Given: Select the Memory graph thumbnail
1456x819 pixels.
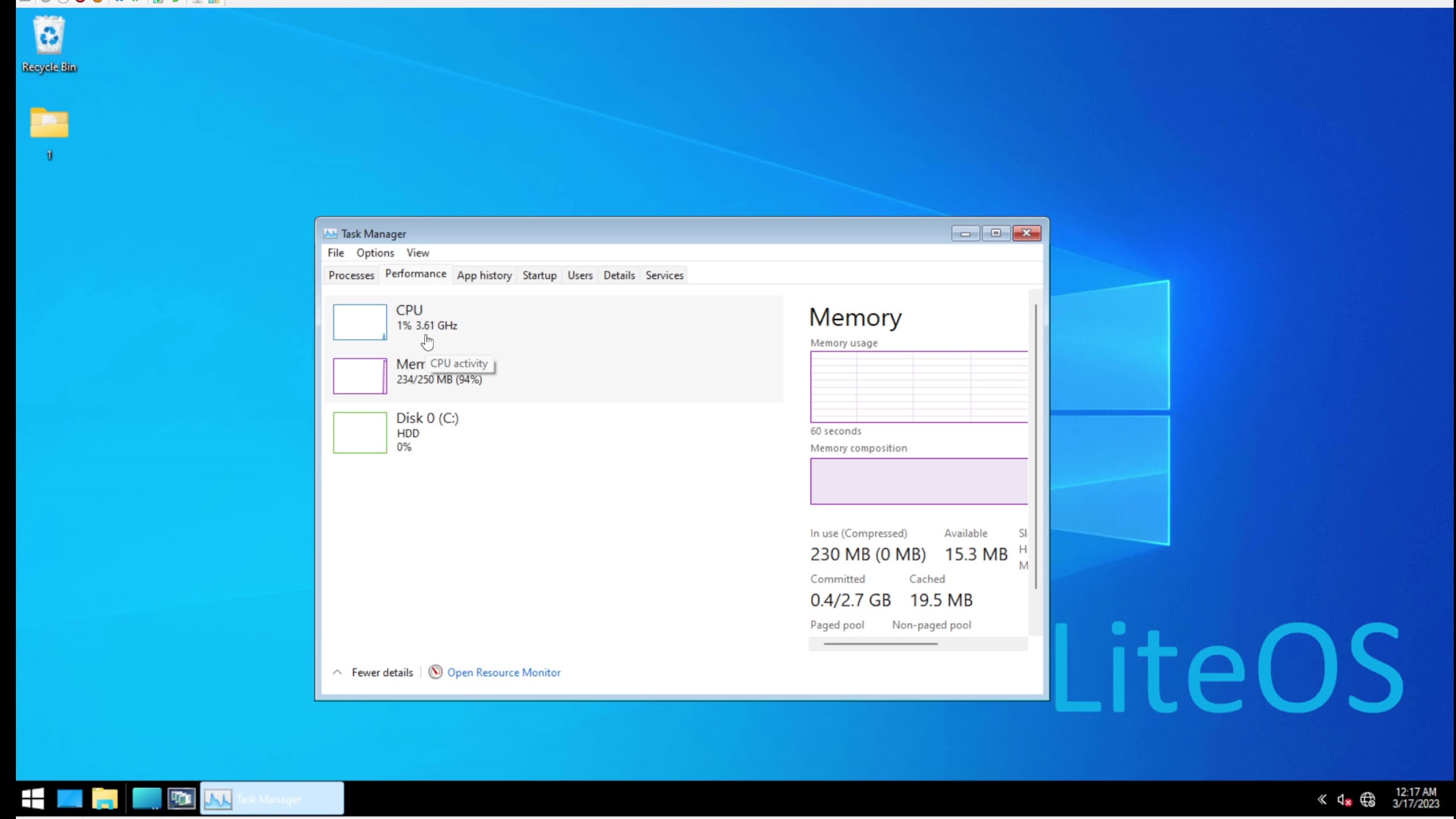Looking at the screenshot, I should 359,375.
